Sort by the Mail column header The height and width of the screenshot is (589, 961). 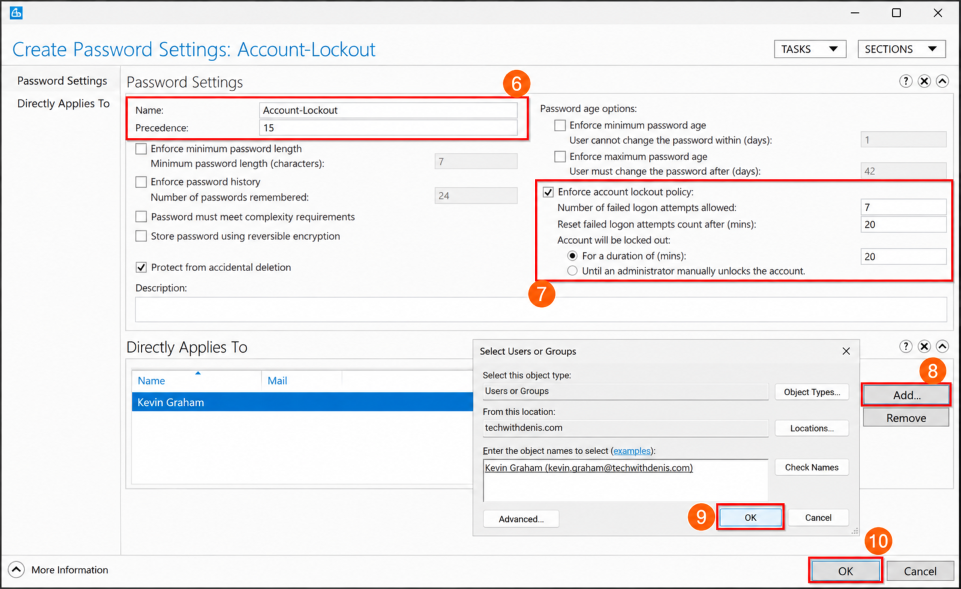pyautogui.click(x=277, y=381)
